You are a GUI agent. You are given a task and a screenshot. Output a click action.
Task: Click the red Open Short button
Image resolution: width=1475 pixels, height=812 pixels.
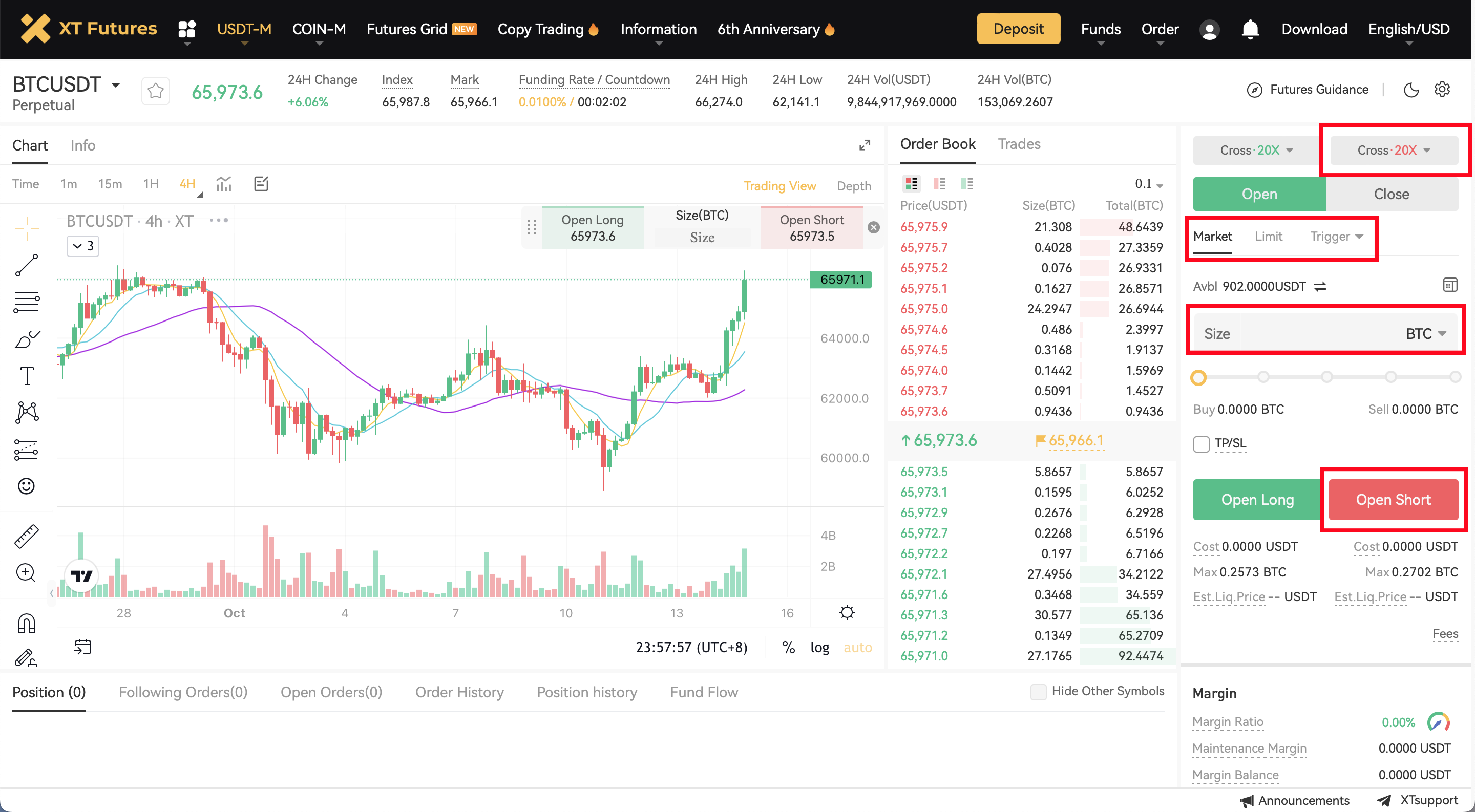1393,500
